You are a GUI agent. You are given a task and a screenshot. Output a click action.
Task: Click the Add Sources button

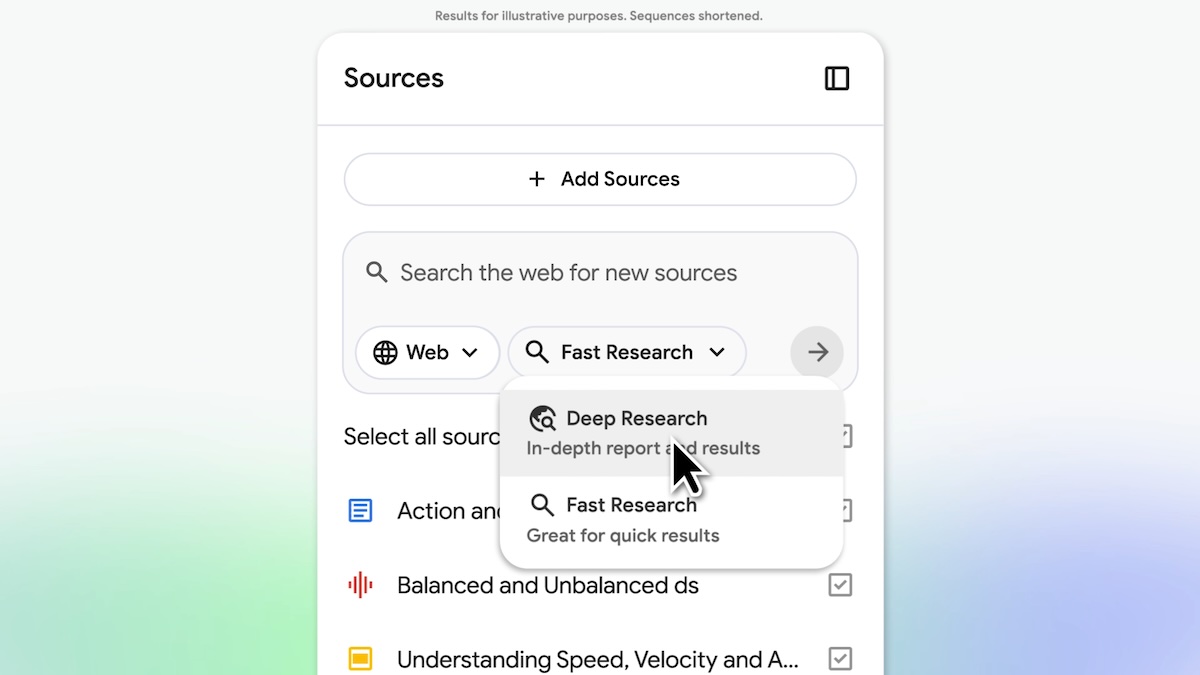click(x=600, y=179)
